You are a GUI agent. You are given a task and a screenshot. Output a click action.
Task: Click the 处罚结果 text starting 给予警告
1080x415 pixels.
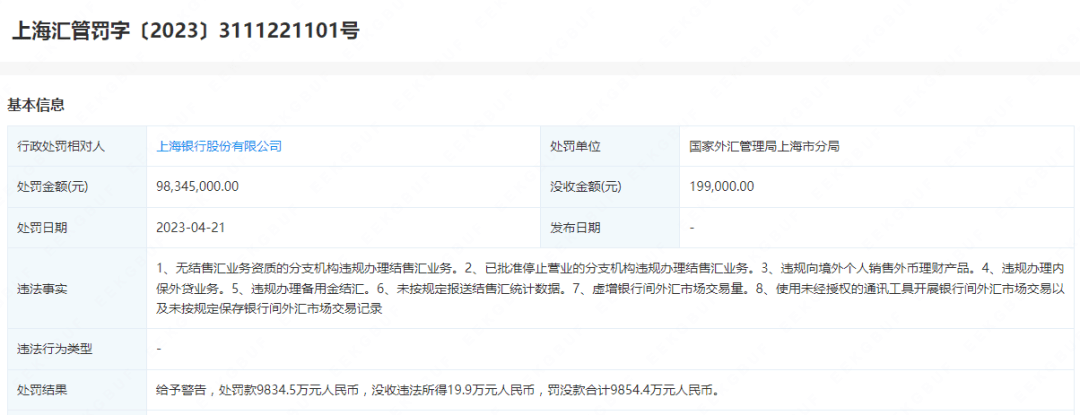(438, 390)
